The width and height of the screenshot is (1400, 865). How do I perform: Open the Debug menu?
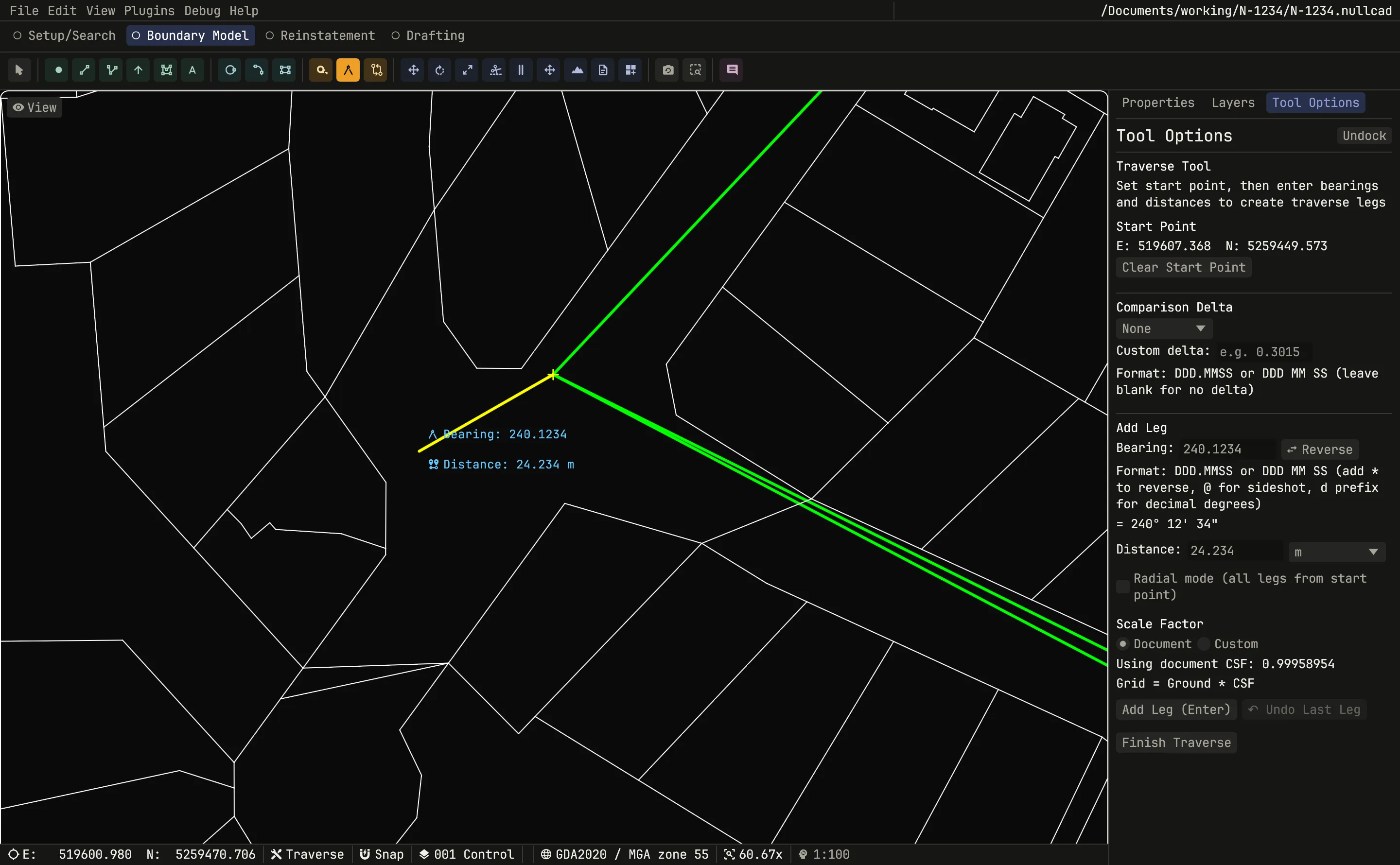pos(202,10)
